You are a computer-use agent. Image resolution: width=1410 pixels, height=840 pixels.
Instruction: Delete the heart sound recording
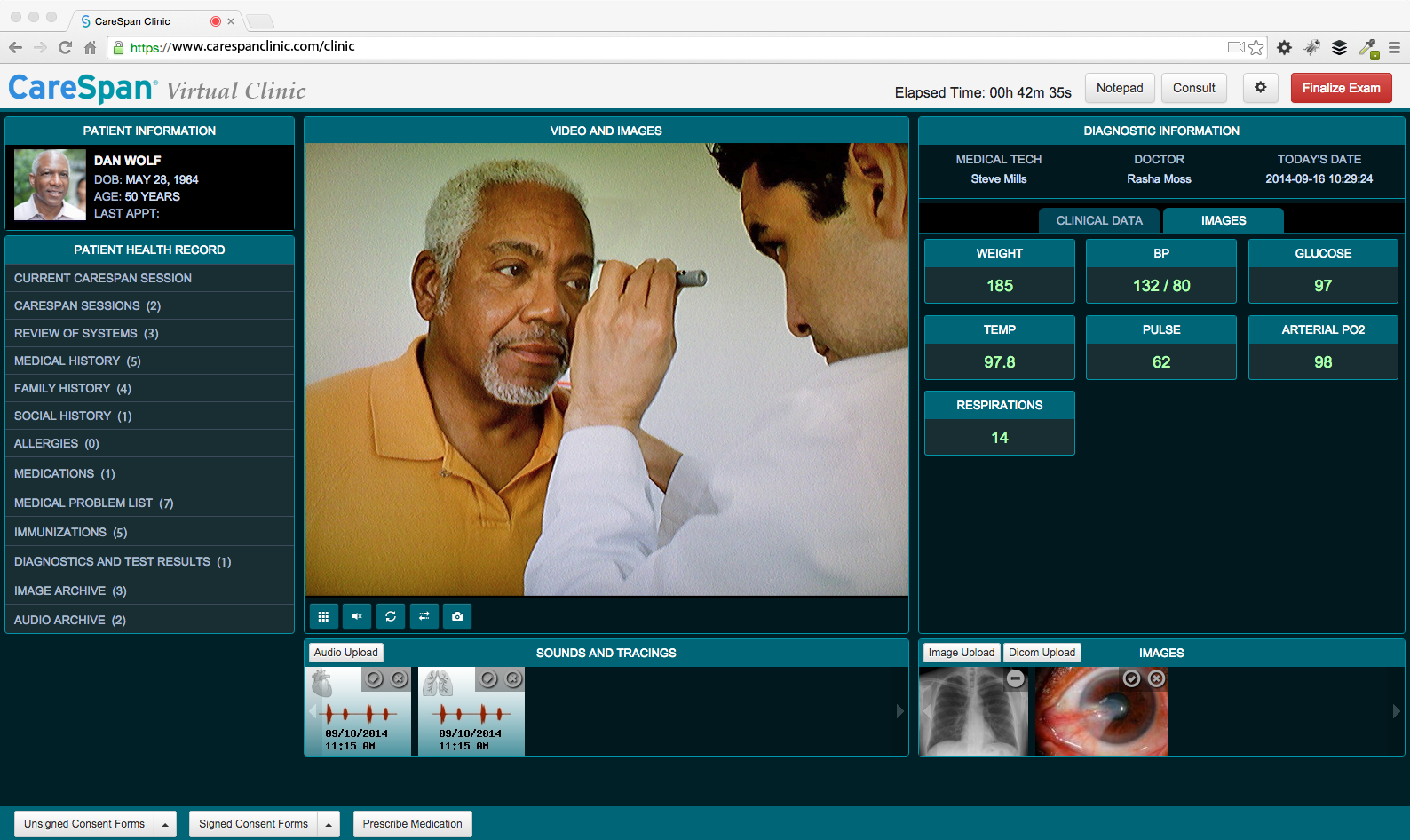(x=400, y=679)
